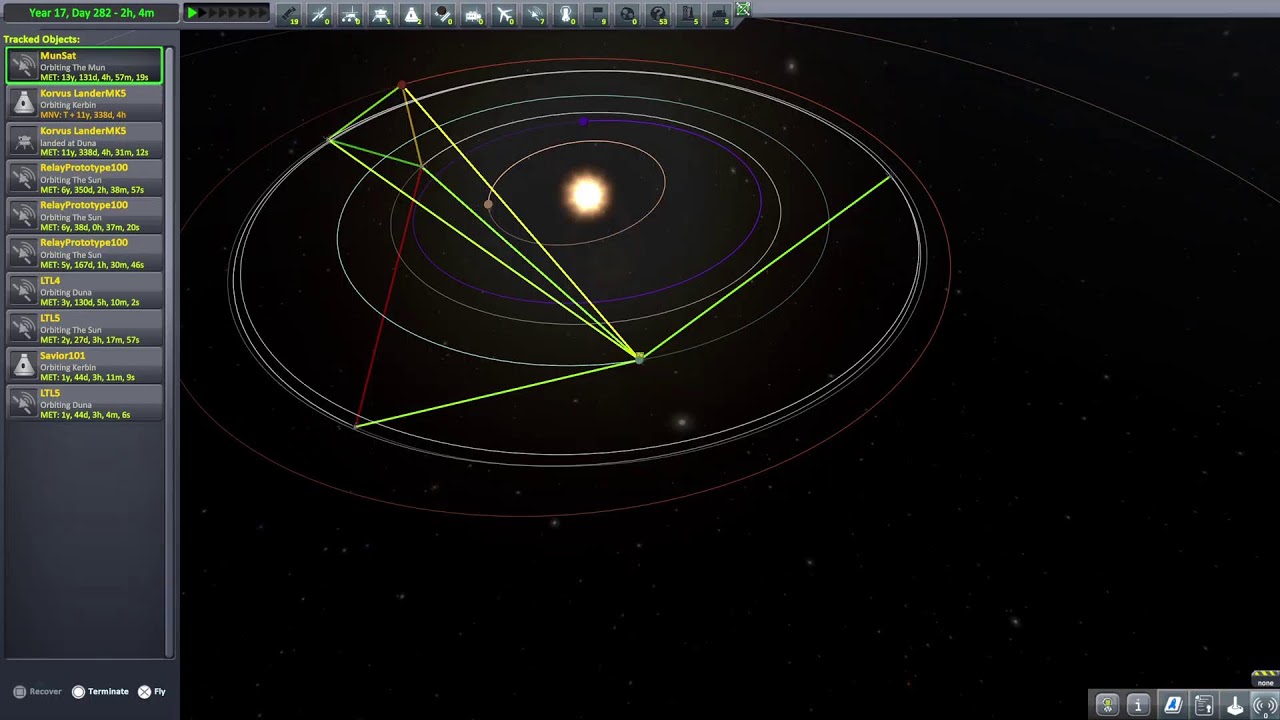Toggle the Rover vessel filter

[x=351, y=14]
